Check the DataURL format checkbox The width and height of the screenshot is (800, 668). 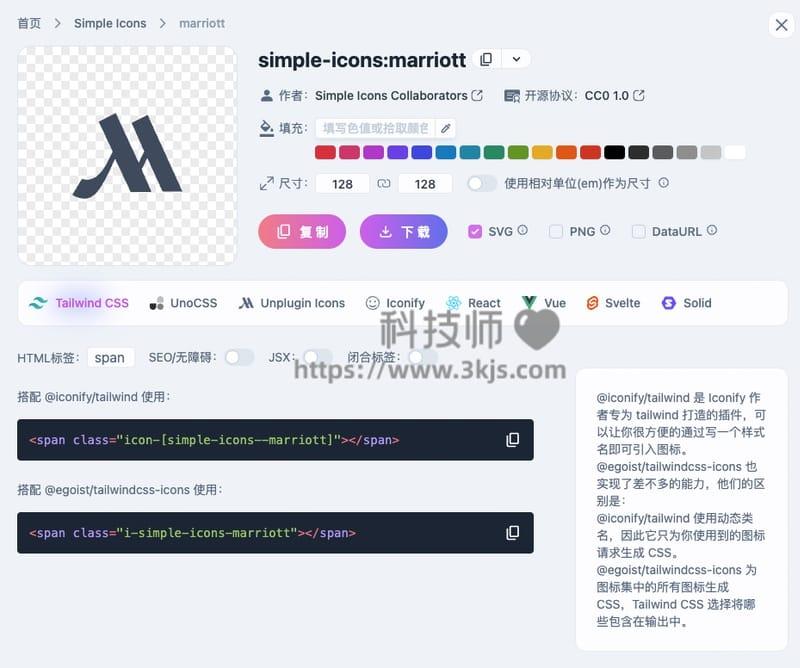[638, 232]
